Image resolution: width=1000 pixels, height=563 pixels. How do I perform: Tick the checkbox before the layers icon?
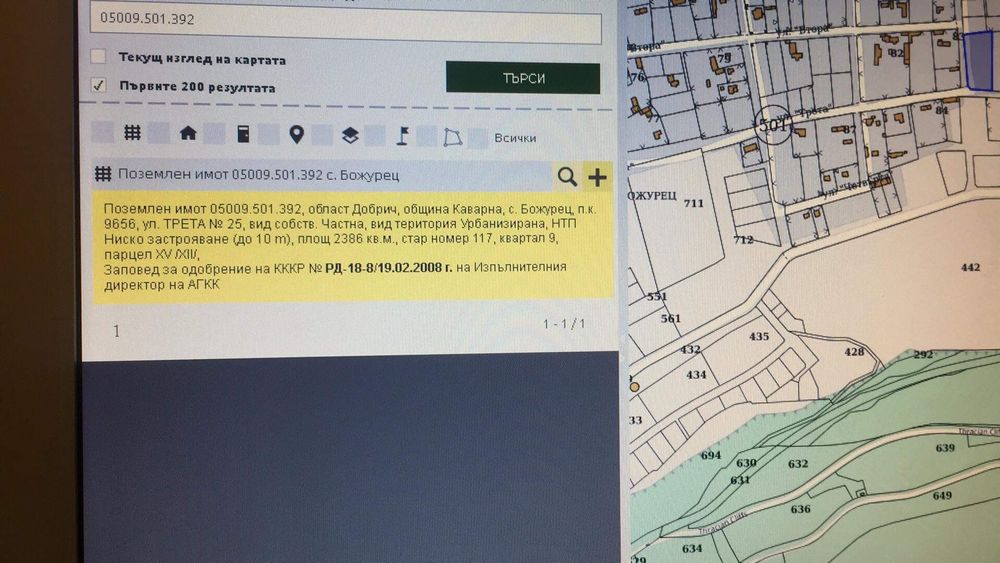pyautogui.click(x=322, y=135)
